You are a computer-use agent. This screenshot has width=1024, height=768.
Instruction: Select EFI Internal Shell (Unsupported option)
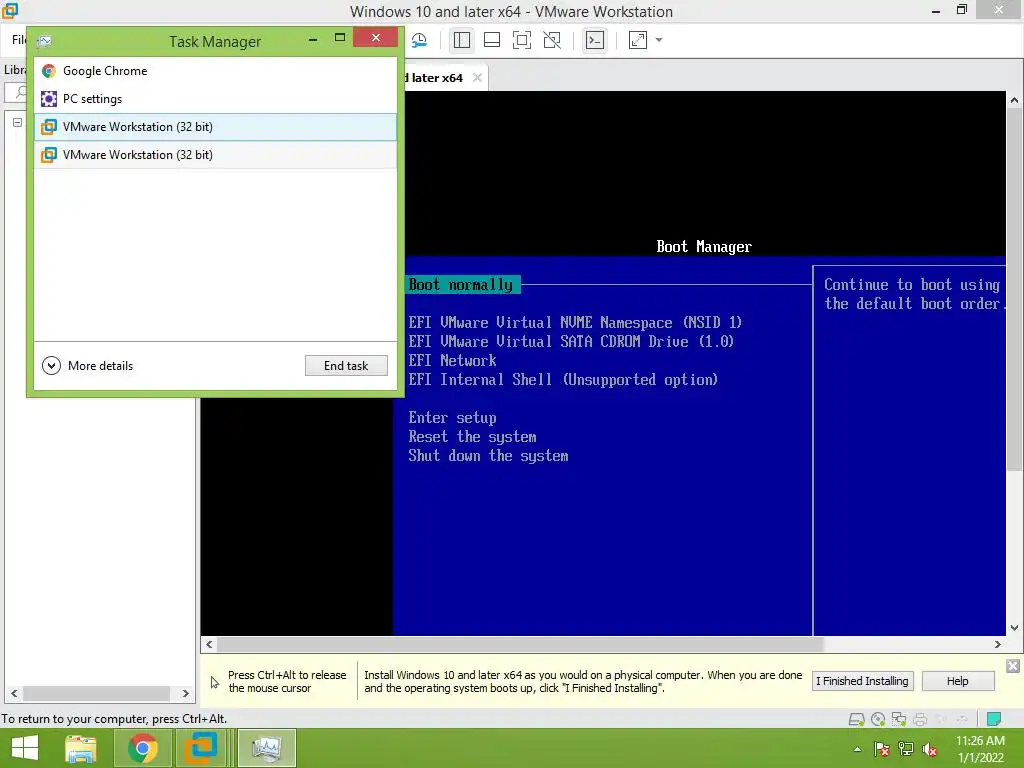click(564, 379)
